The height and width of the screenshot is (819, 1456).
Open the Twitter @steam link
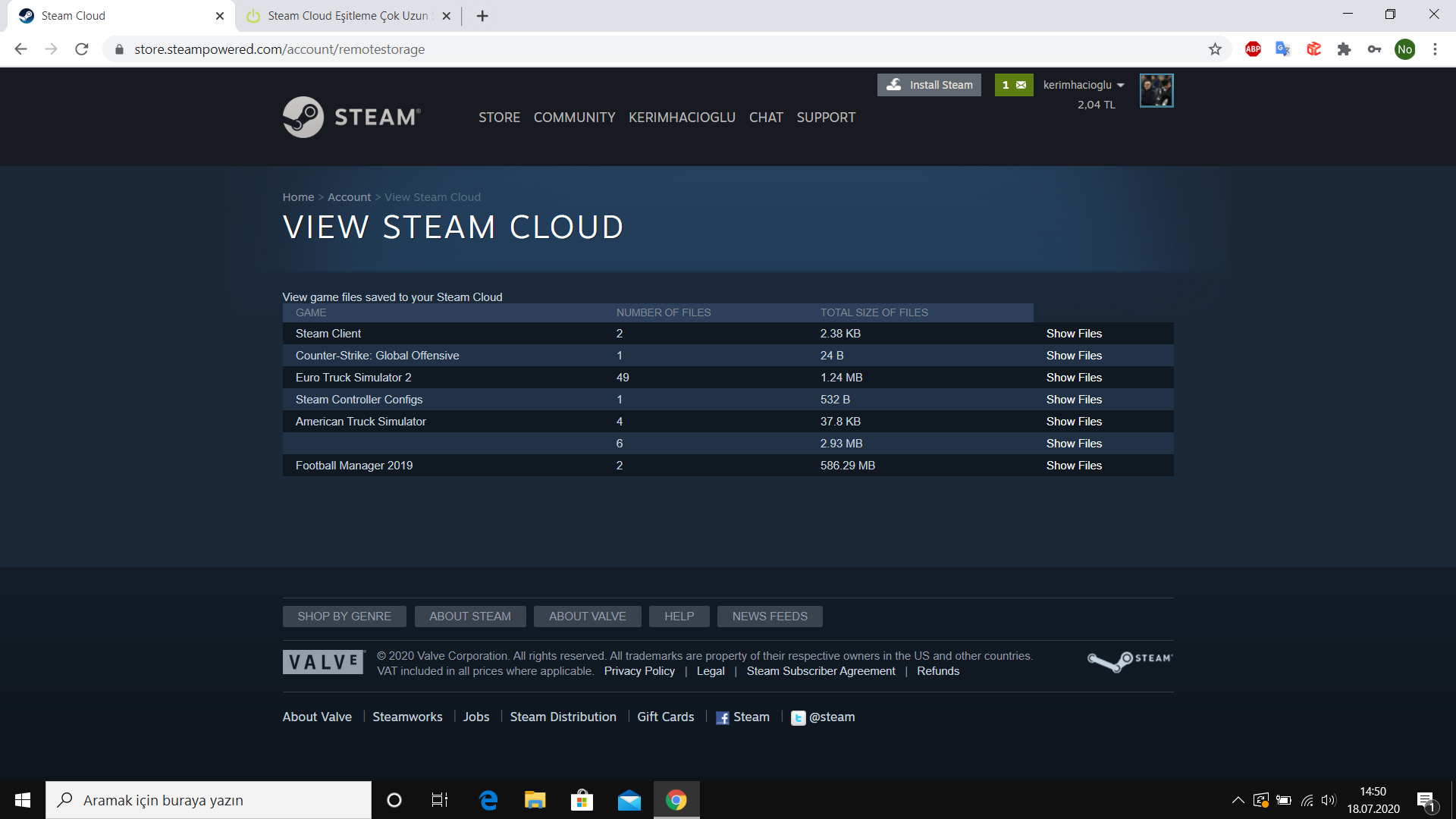823,717
